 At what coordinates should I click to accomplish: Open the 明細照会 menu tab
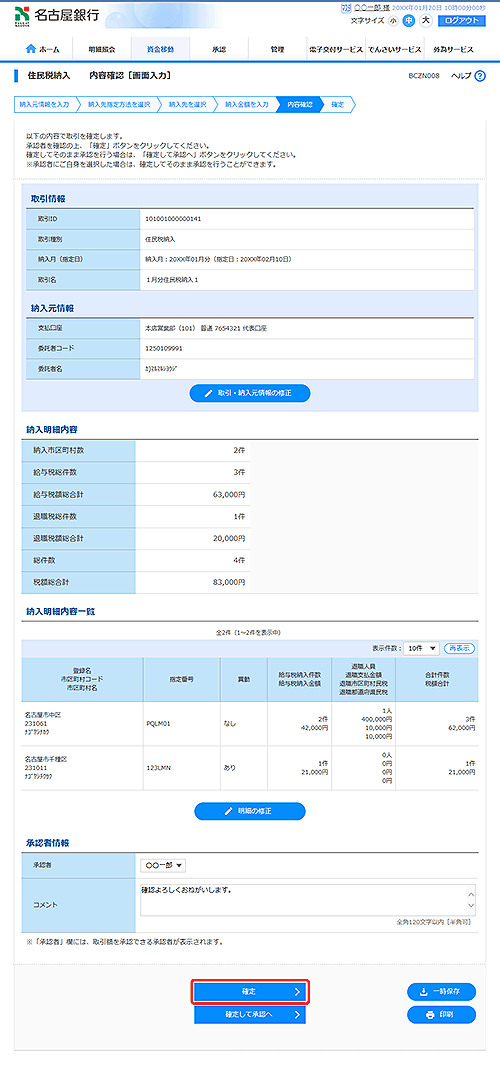pyautogui.click(x=101, y=50)
